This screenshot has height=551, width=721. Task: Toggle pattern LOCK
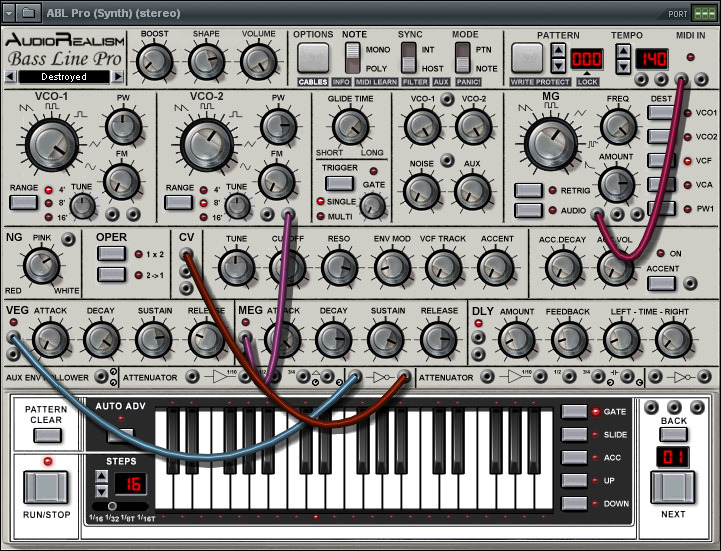pos(588,82)
